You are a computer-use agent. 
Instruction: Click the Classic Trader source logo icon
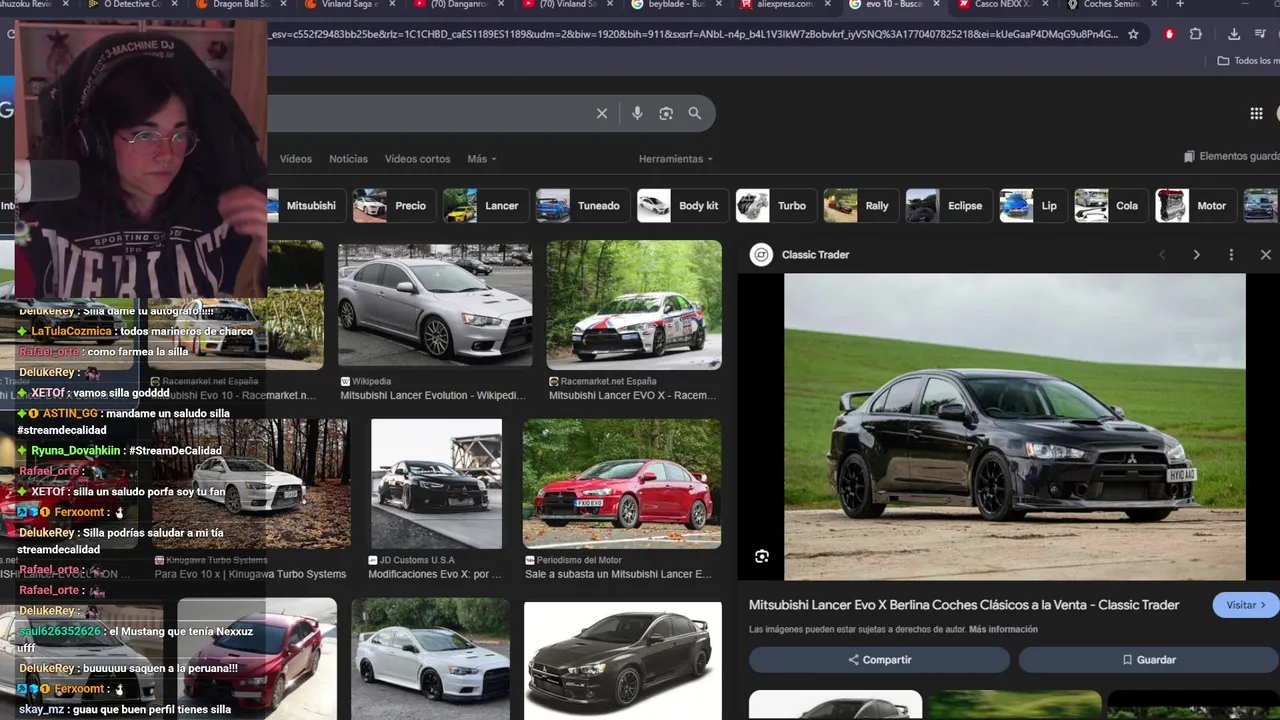point(761,255)
